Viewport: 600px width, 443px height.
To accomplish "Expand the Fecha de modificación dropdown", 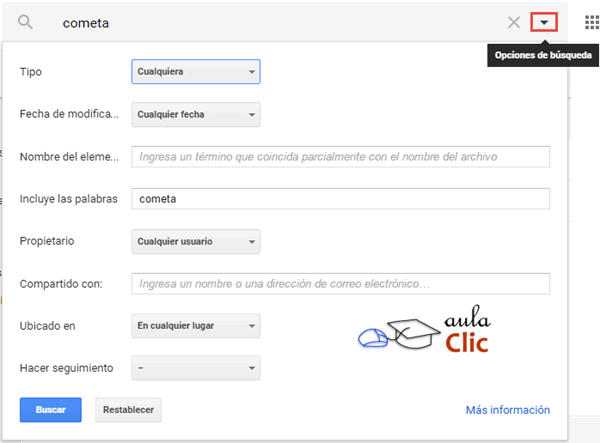I will coord(196,114).
